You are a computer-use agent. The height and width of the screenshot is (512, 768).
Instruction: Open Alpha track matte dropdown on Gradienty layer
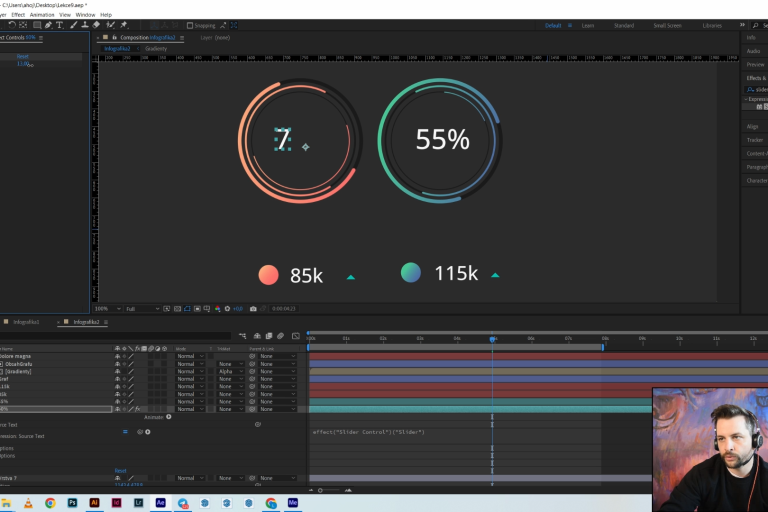230,372
